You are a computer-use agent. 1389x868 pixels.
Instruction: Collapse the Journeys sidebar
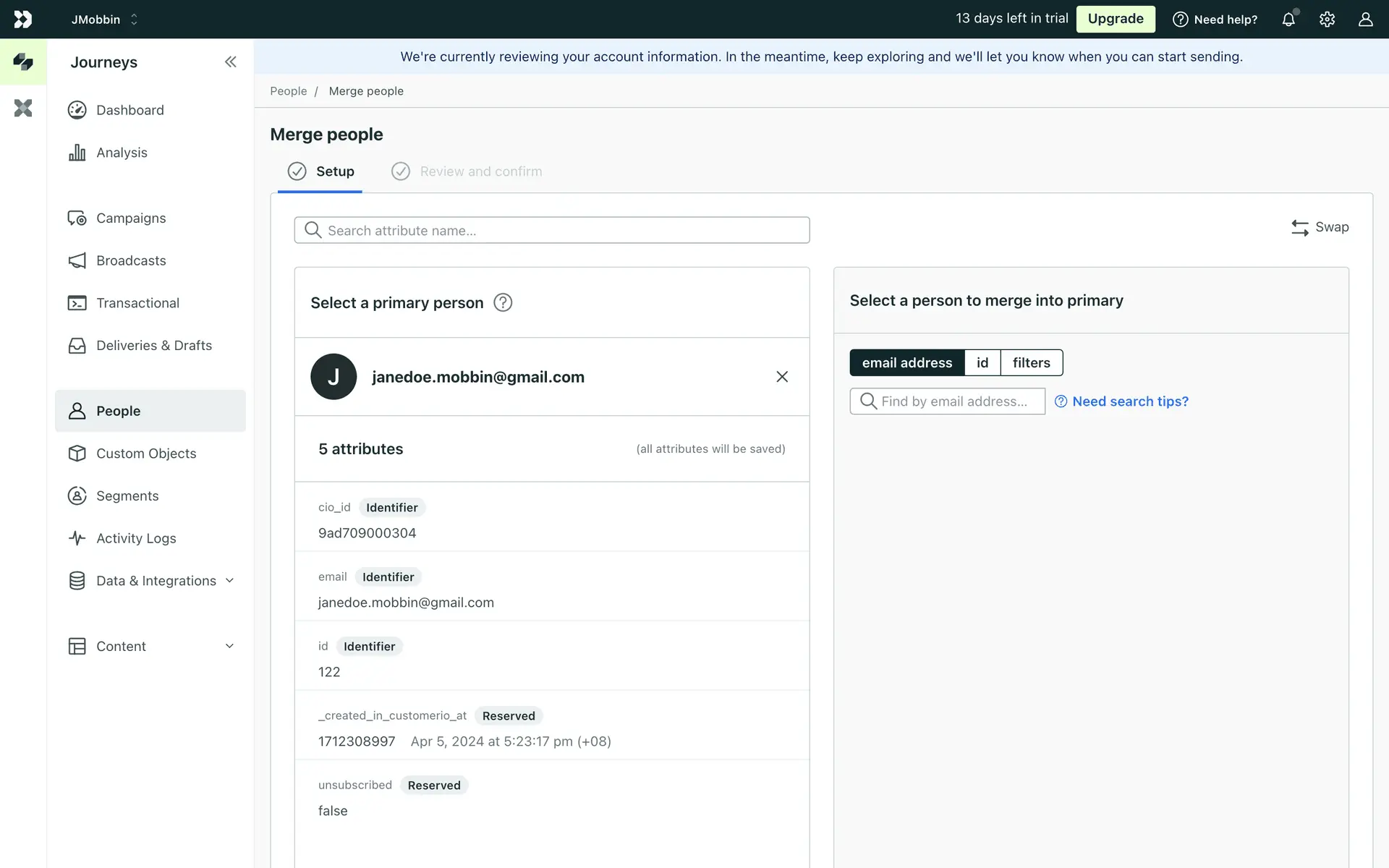click(230, 62)
